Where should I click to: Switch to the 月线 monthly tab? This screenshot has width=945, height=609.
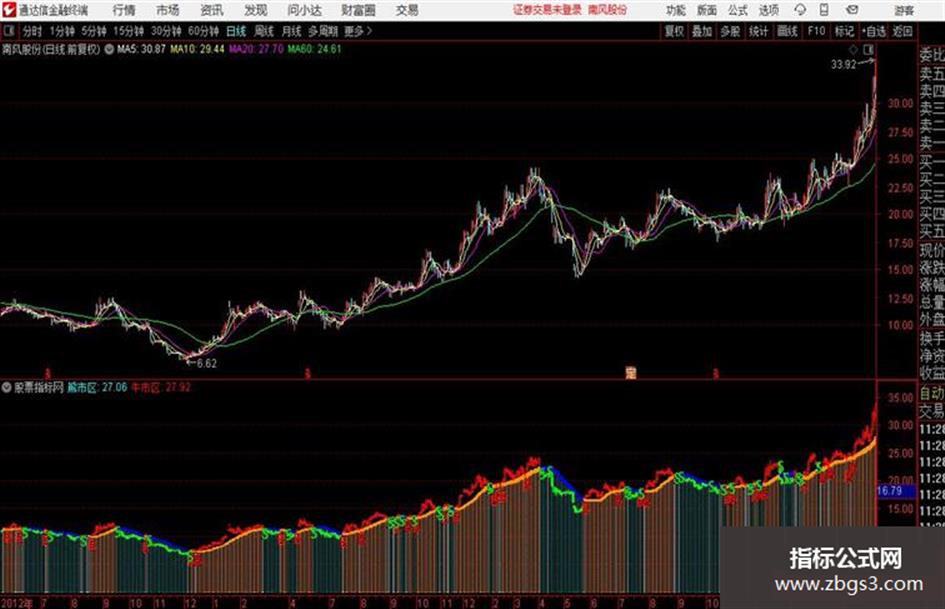pos(292,31)
